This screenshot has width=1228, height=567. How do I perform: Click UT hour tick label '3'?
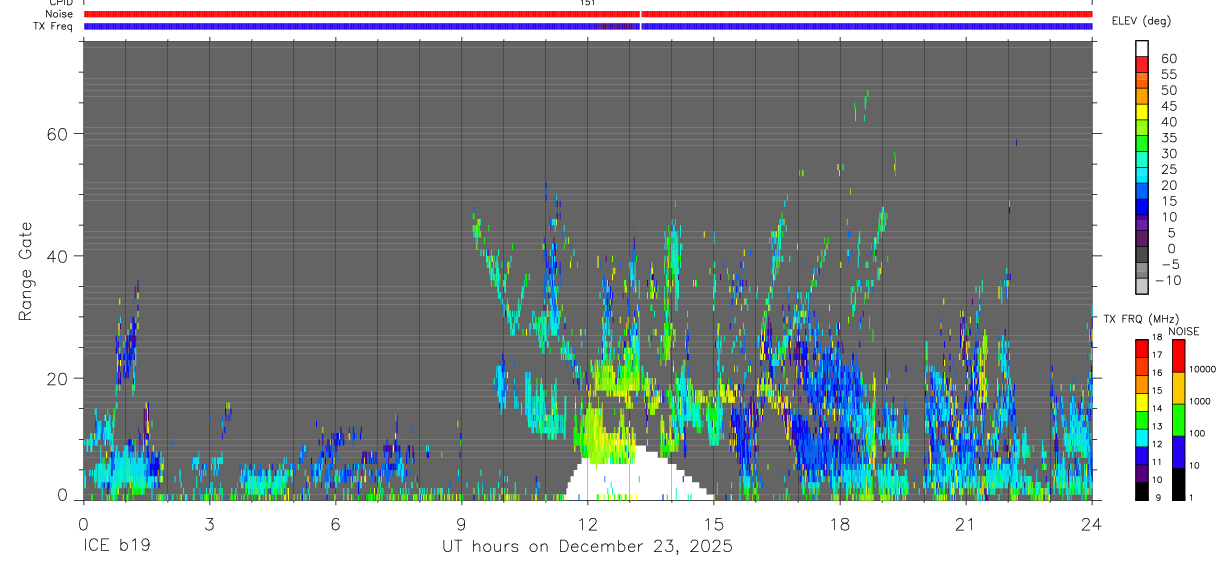tap(209, 524)
